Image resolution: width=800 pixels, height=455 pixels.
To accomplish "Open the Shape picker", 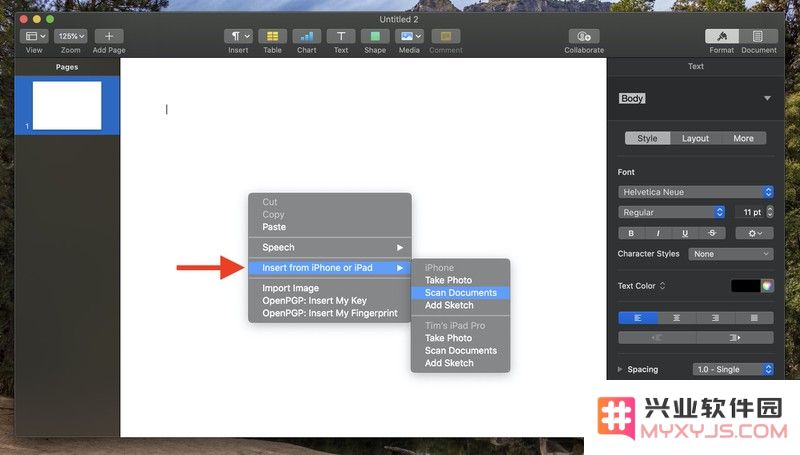I will click(x=375, y=36).
